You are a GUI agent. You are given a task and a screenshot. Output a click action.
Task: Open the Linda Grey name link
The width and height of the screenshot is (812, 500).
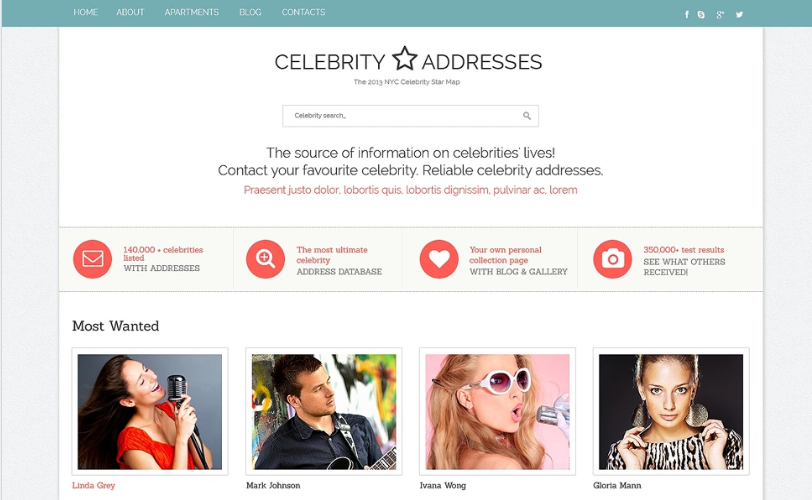pyautogui.click(x=94, y=486)
